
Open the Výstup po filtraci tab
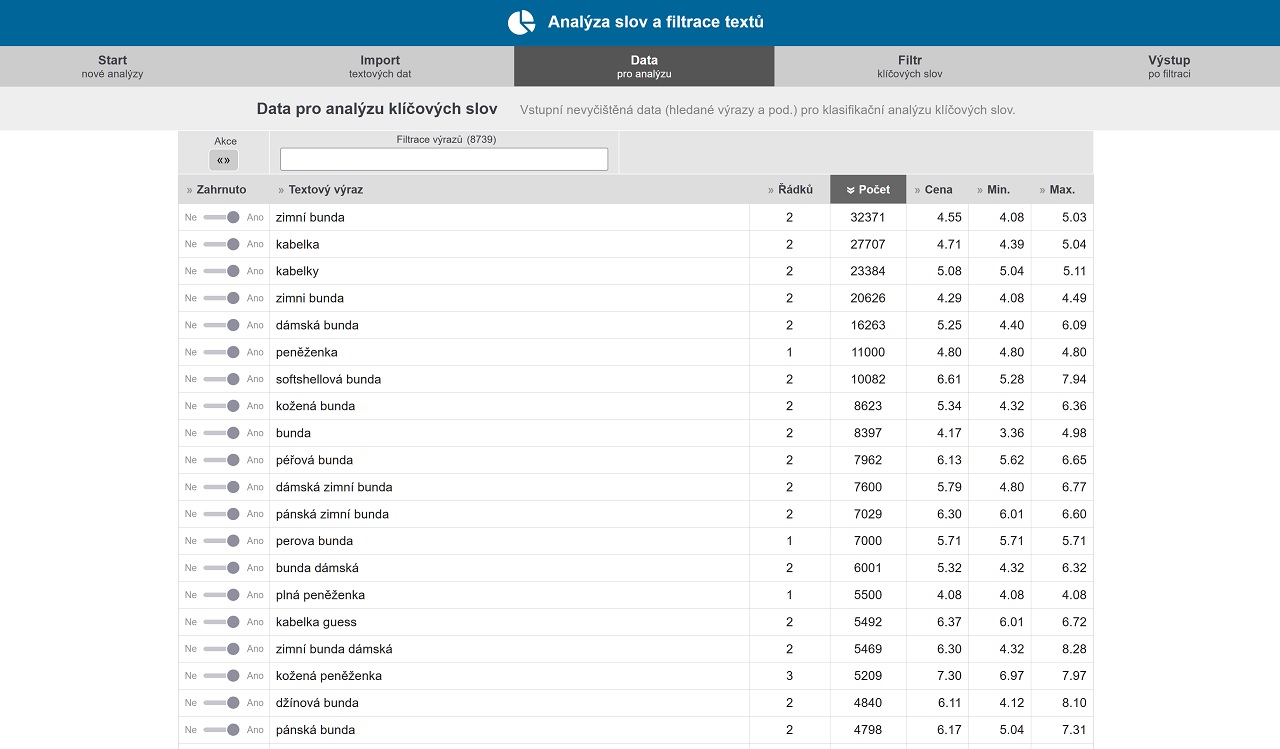[1169, 66]
